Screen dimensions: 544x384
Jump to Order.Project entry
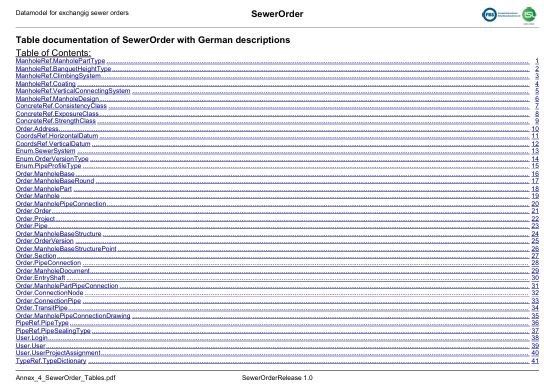click(35, 219)
